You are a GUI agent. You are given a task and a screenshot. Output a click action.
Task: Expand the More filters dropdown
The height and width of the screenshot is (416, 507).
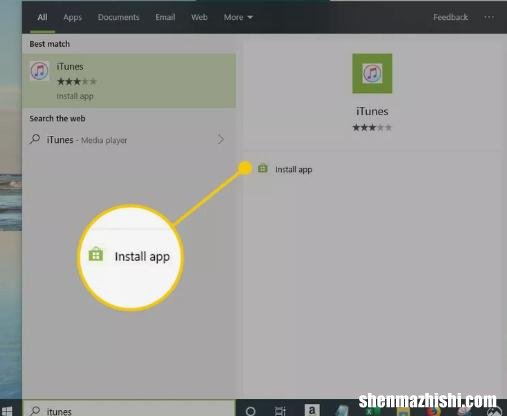[x=238, y=17]
